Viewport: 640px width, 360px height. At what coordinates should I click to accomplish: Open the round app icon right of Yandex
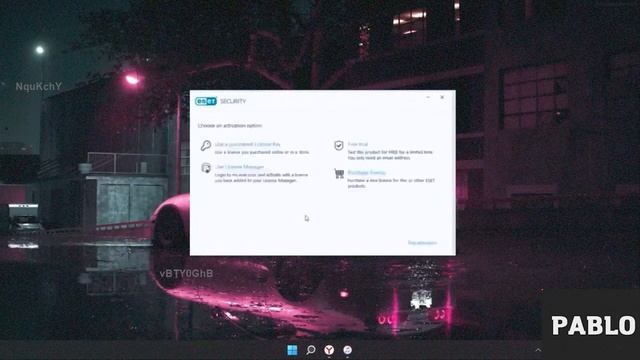347,350
